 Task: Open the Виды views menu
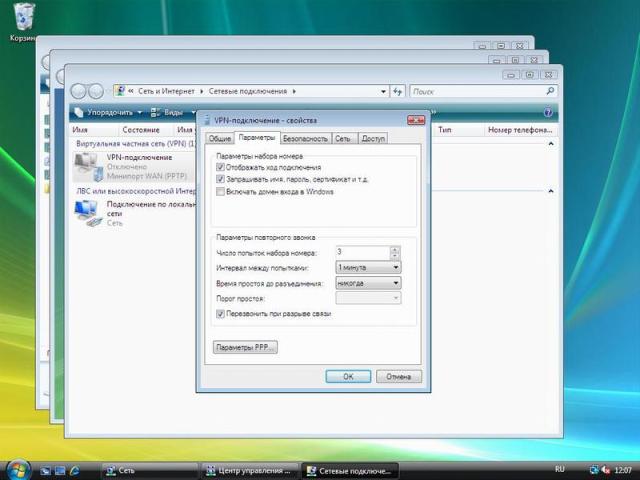169,112
